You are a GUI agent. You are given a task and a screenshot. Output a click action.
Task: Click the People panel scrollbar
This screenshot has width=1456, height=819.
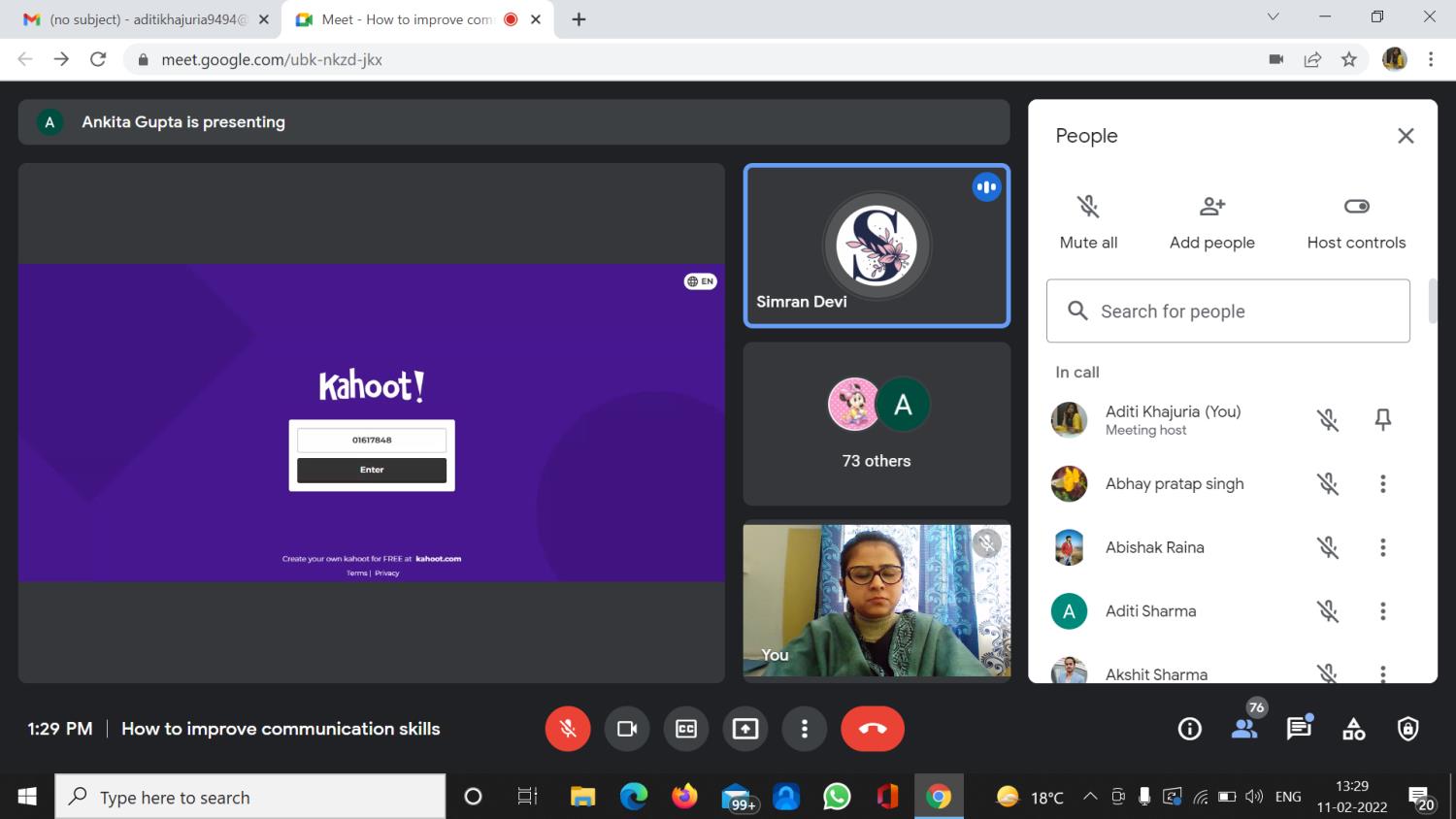[x=1433, y=302]
